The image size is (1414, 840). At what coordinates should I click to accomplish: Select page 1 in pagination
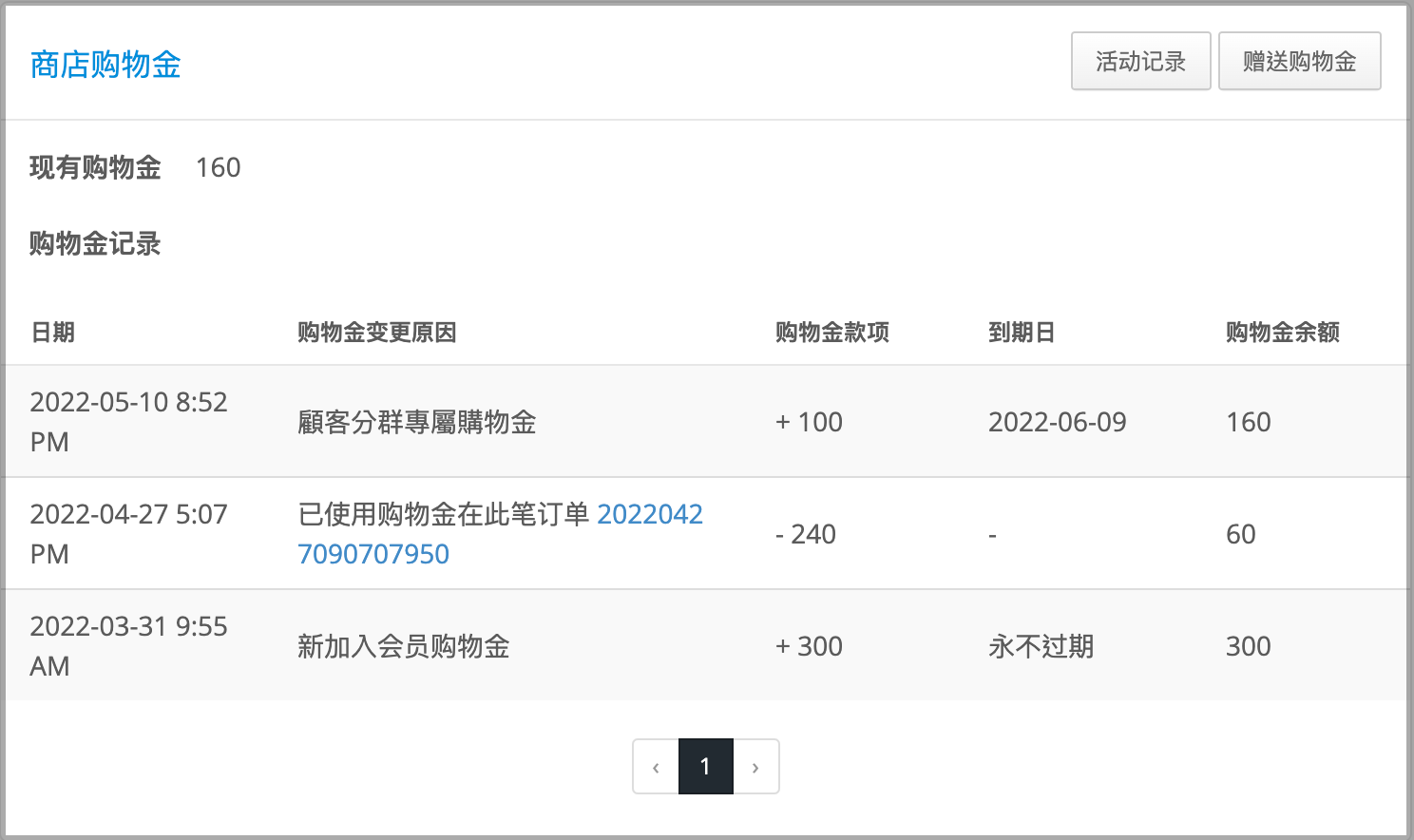(x=705, y=766)
